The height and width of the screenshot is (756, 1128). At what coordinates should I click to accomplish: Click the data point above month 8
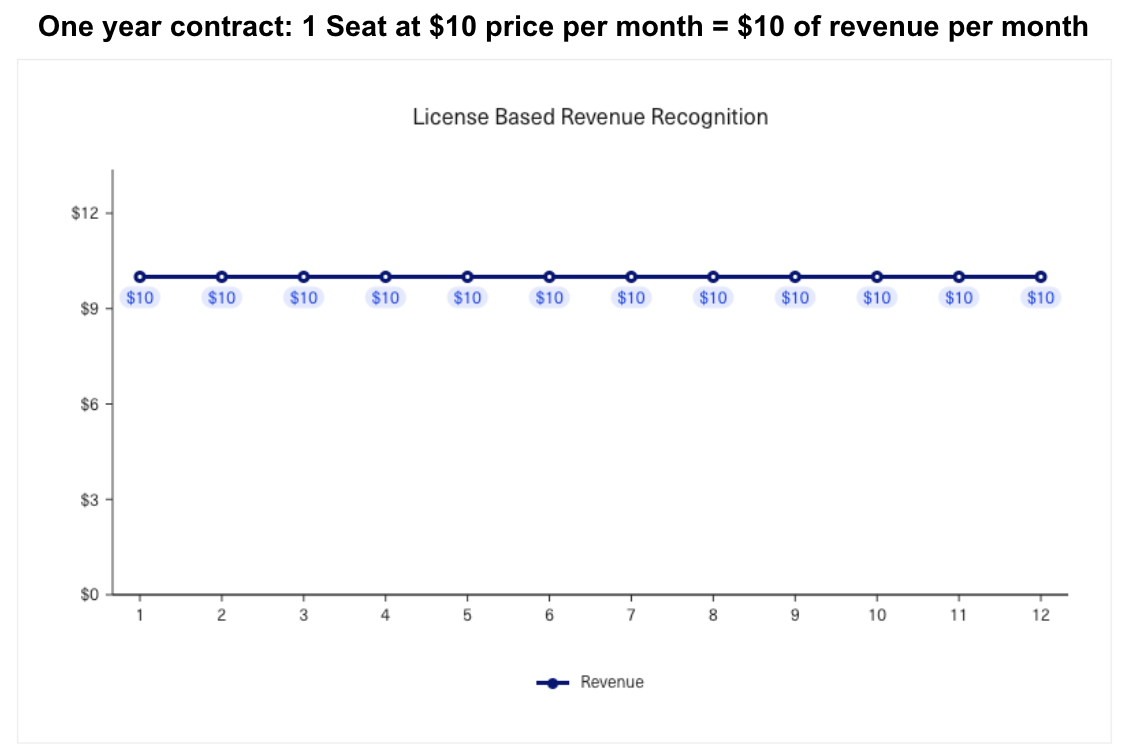tap(713, 277)
